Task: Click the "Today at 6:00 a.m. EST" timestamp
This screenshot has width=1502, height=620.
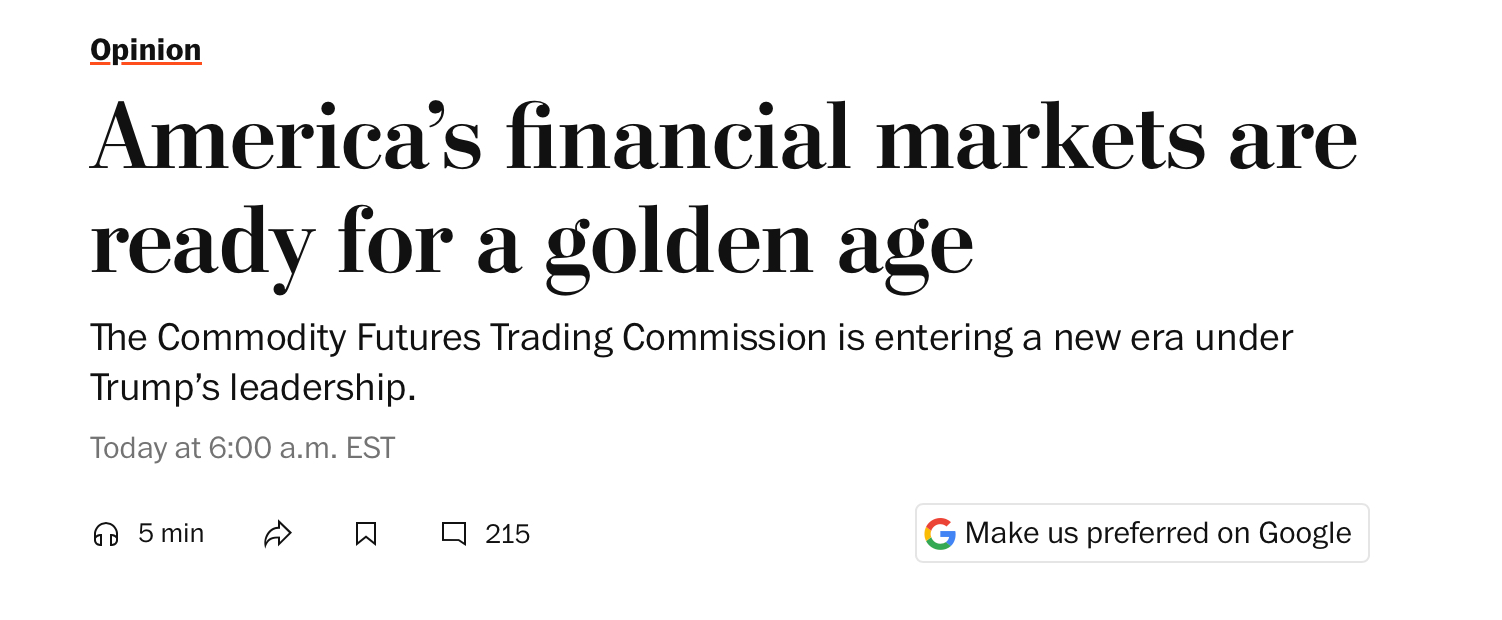Action: pyautogui.click(x=243, y=447)
